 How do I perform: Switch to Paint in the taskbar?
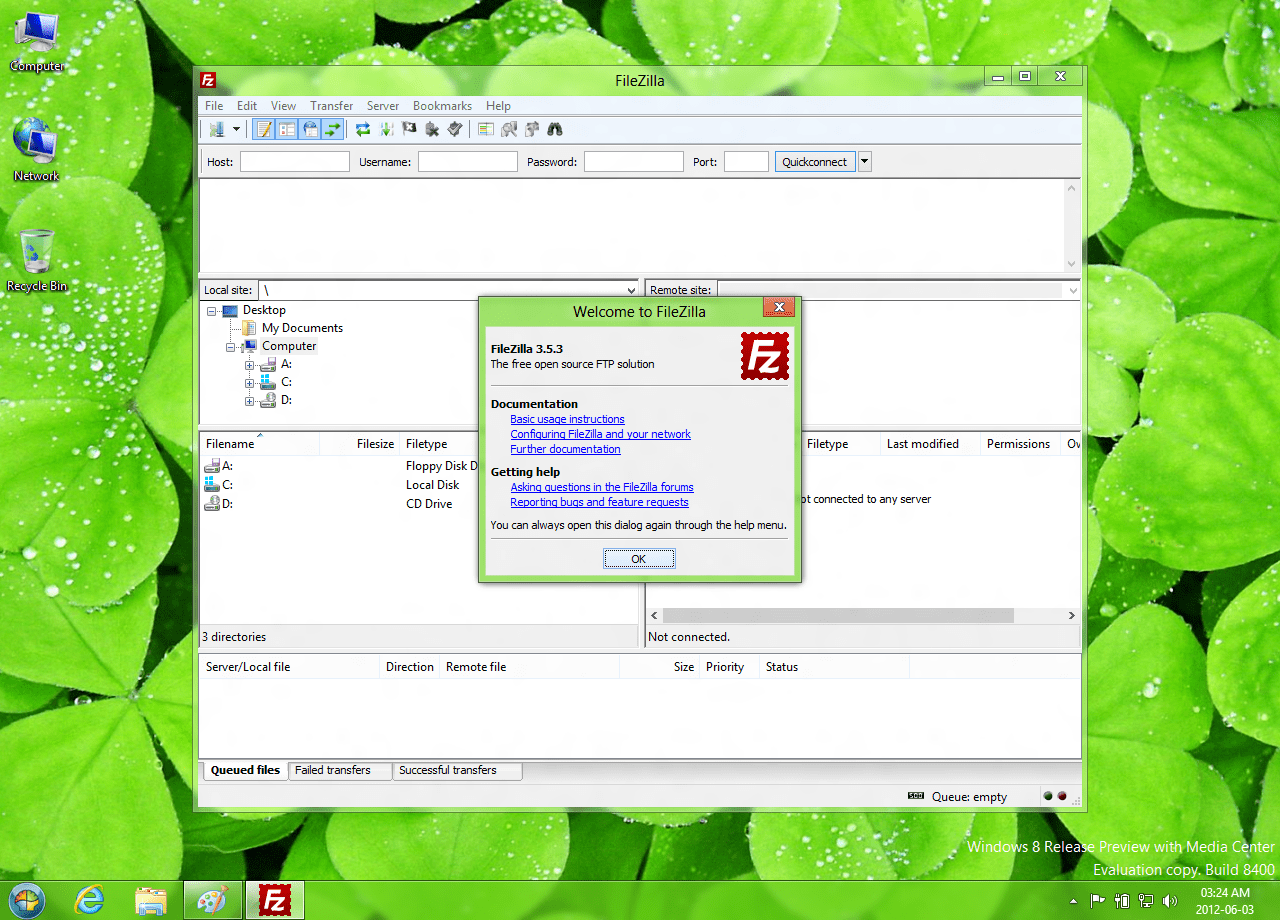tap(213, 900)
